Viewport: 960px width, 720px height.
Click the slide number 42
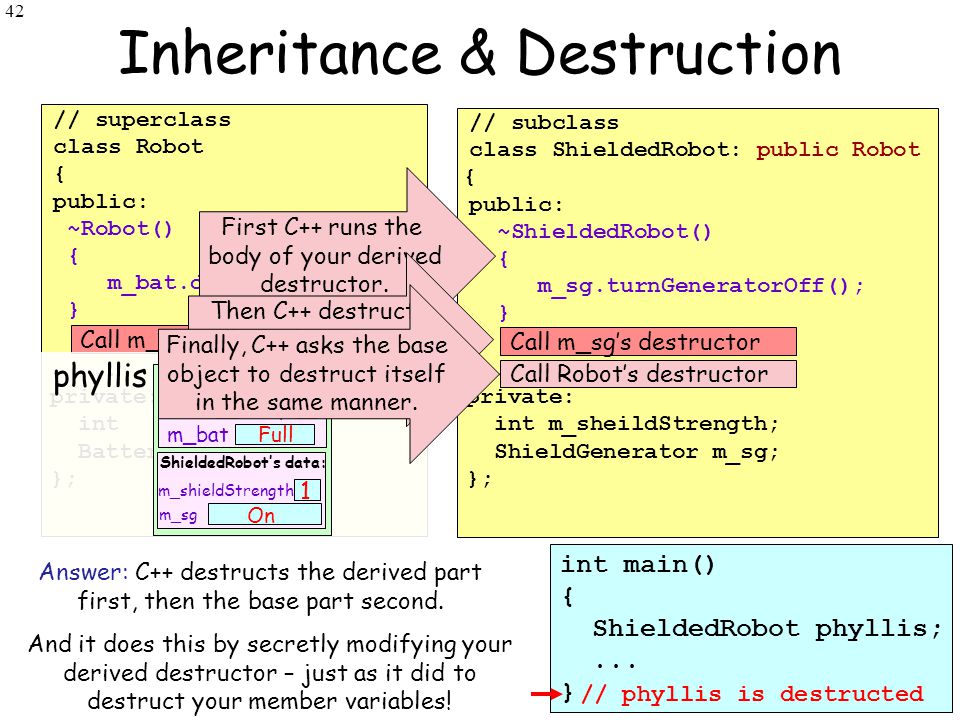(14, 11)
